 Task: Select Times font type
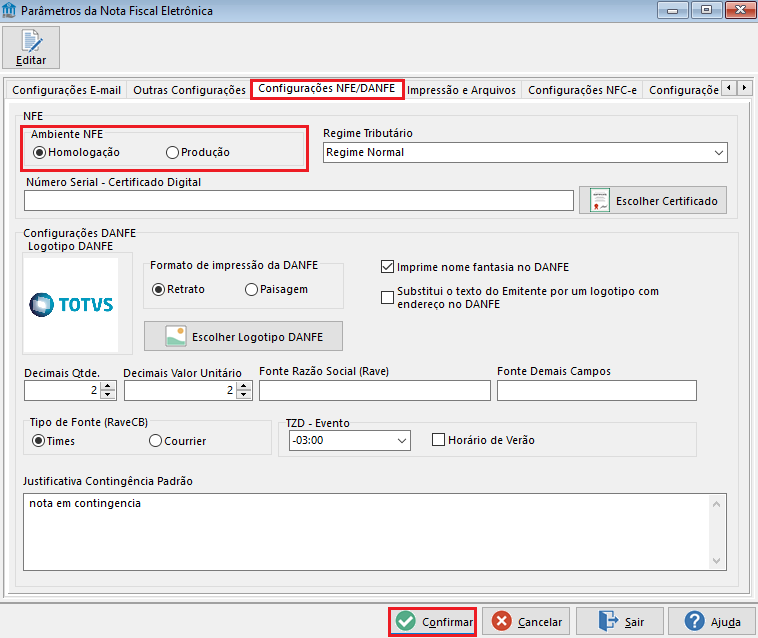pyautogui.click(x=38, y=441)
